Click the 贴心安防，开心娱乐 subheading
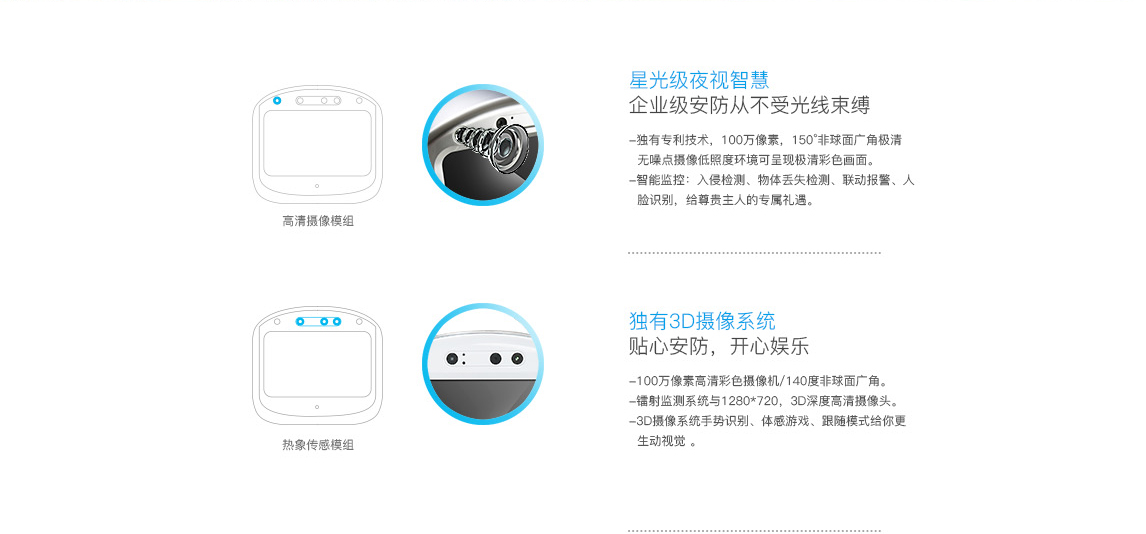The image size is (1146, 534). click(719, 346)
